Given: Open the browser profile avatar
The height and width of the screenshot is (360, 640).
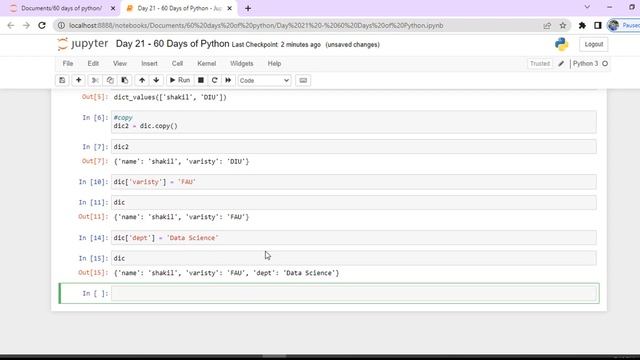Looking at the screenshot, I should (x=613, y=25).
